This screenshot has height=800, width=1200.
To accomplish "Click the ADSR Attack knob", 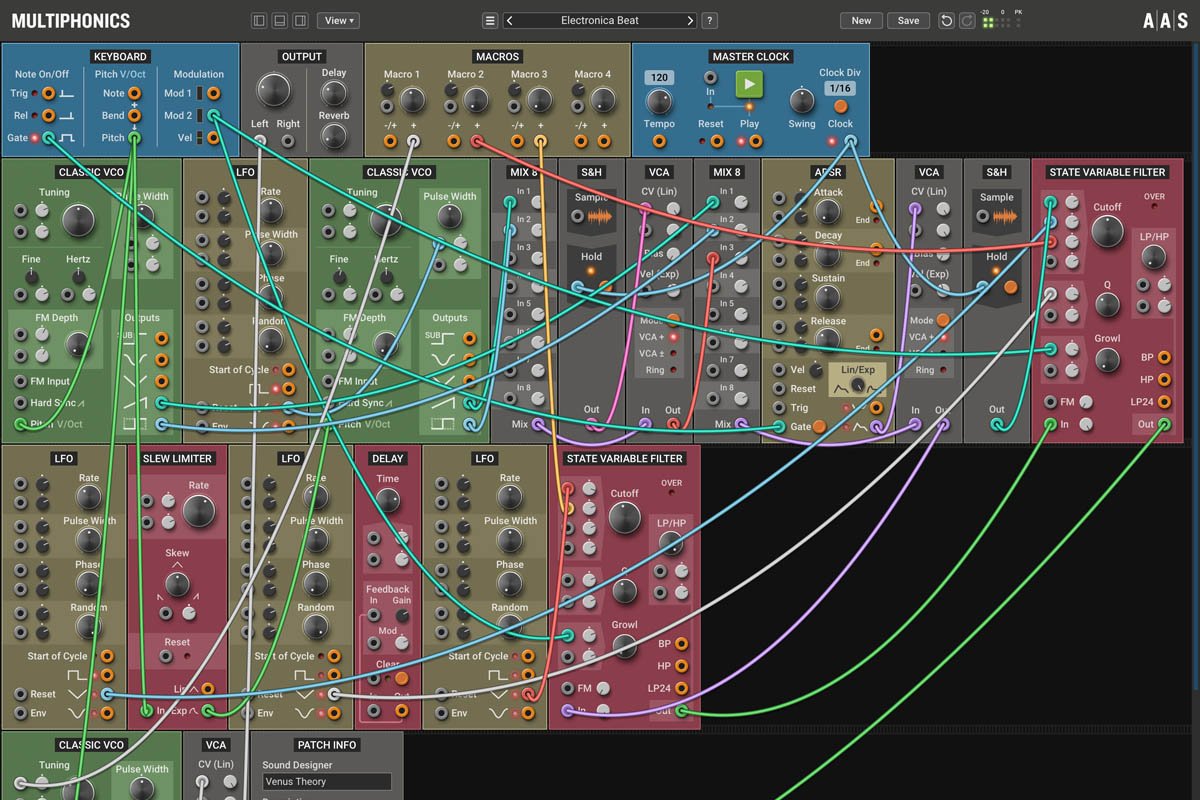I will pyautogui.click(x=827, y=211).
